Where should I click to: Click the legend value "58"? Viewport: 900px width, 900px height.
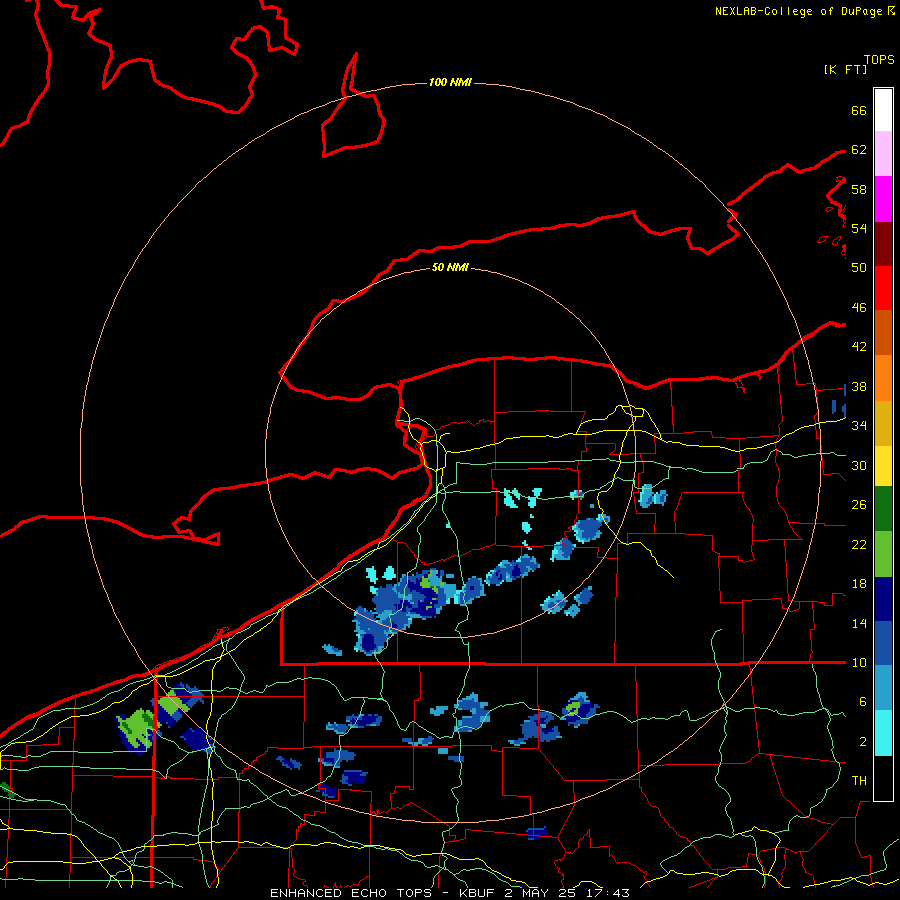click(859, 189)
